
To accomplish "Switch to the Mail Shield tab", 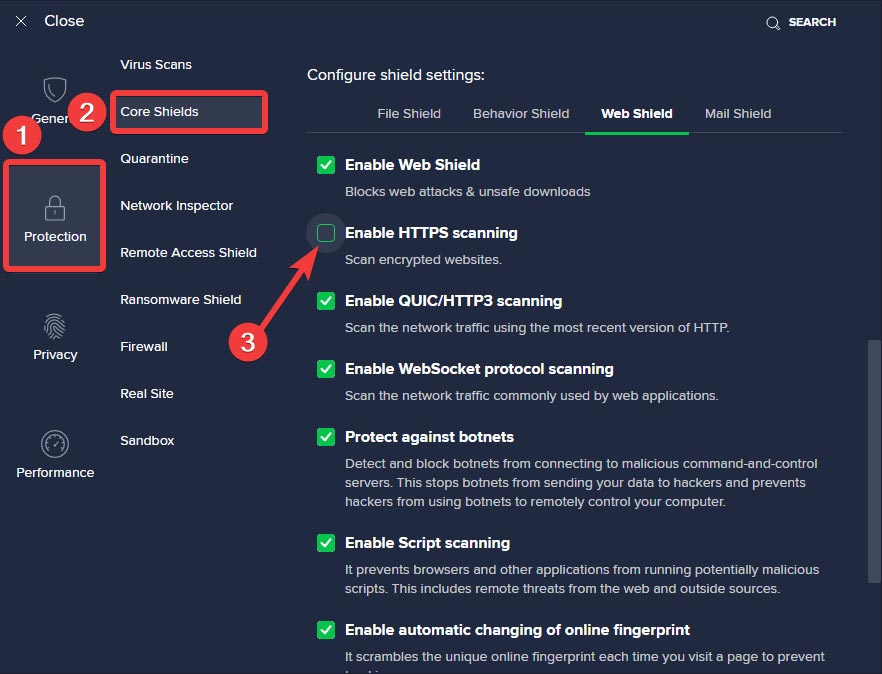I will pyautogui.click(x=738, y=113).
